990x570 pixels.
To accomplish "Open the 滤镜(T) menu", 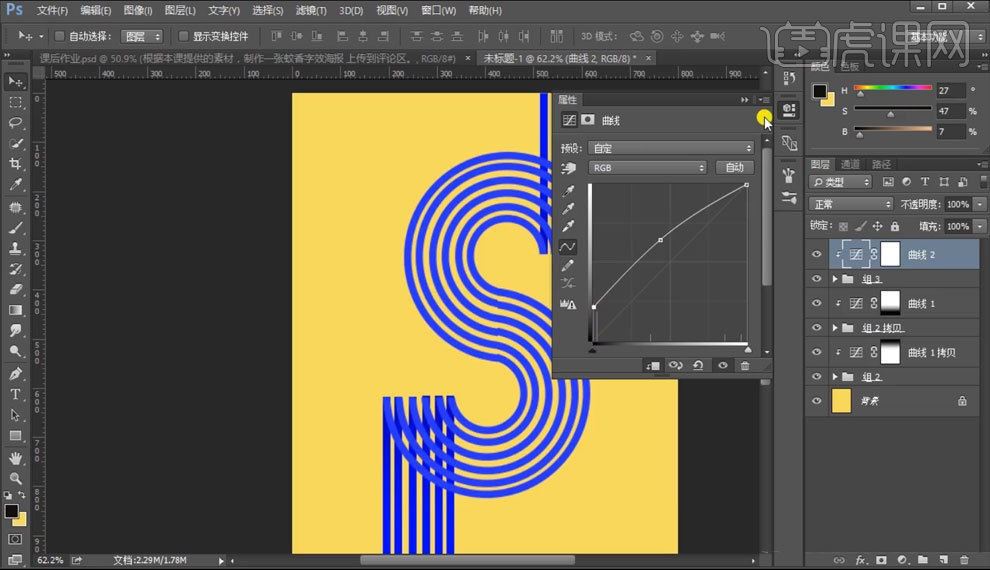I will (311, 10).
